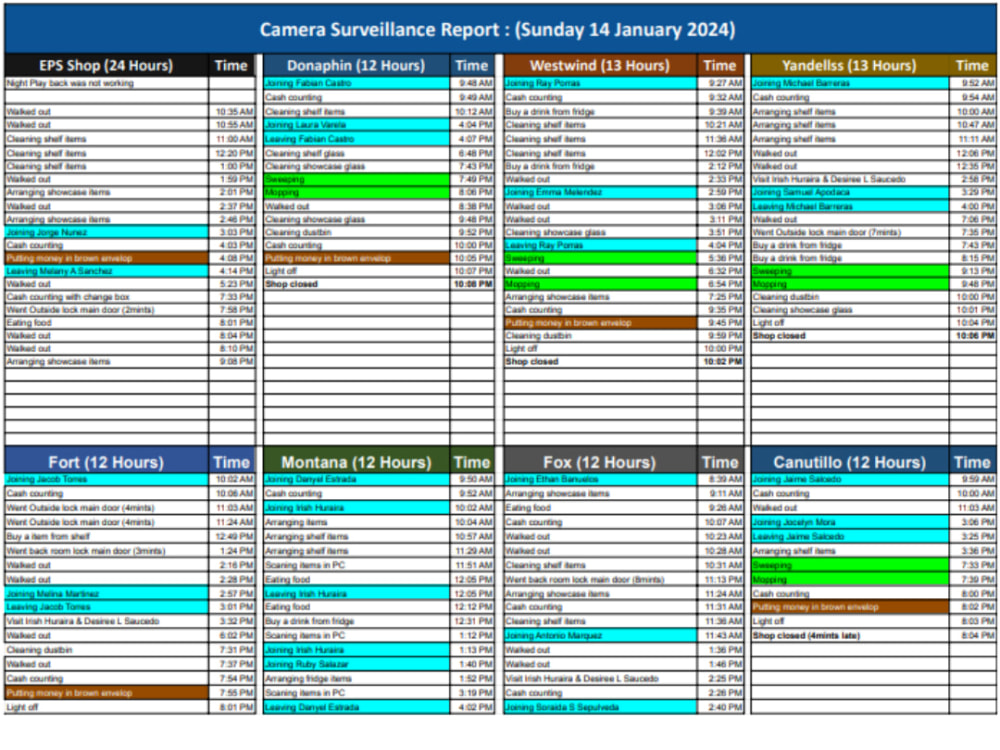This screenshot has height=750, width=1000.
Task: Click Putting money in brown envelop at 7:55 PM
Action: pos(106,693)
